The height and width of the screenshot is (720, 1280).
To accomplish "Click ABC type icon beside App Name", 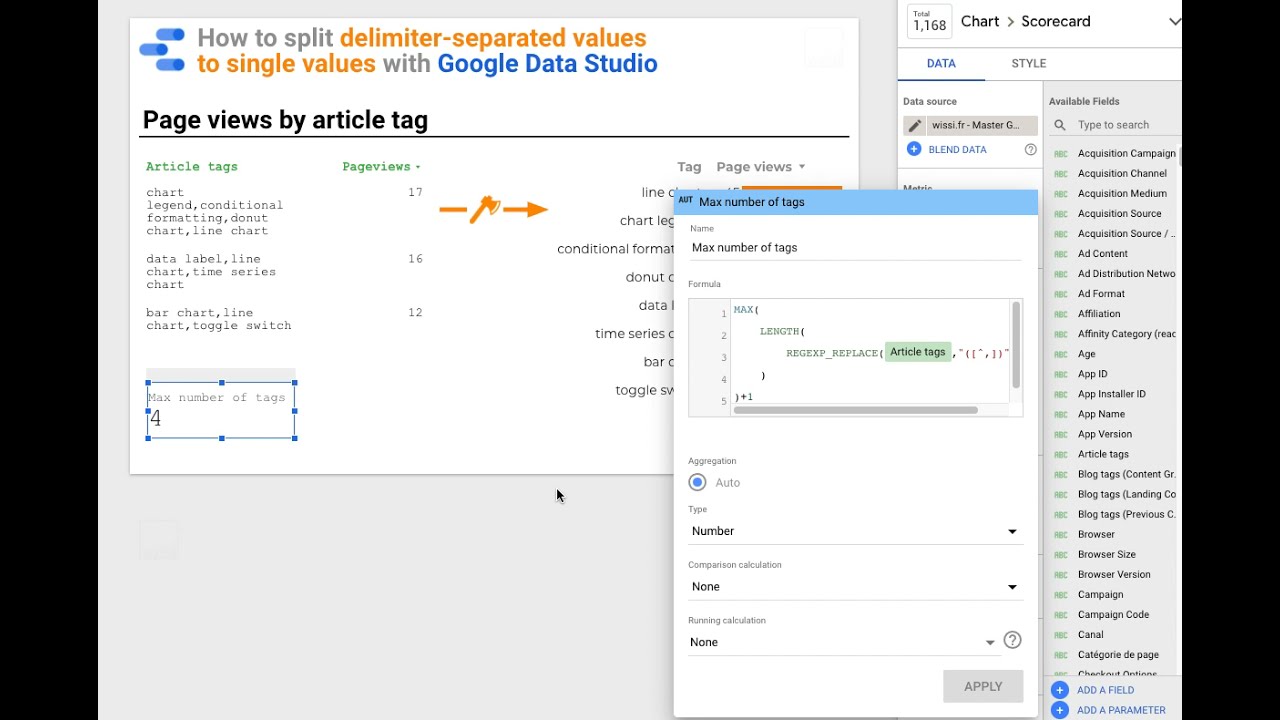I will pos(1061,414).
